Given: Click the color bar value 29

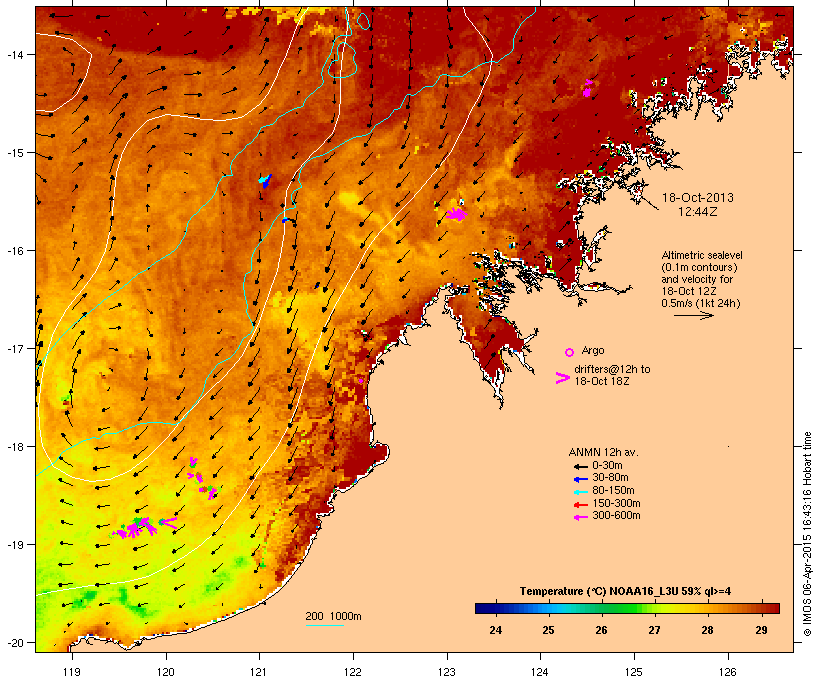Looking at the screenshot, I should (x=761, y=630).
